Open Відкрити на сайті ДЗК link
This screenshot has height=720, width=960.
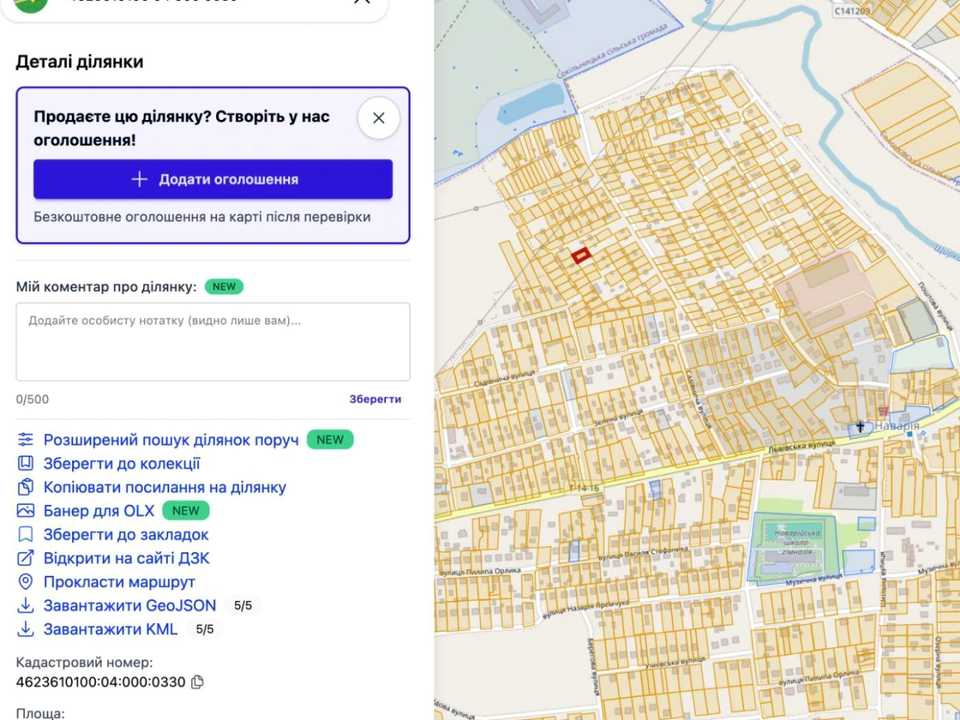126,558
